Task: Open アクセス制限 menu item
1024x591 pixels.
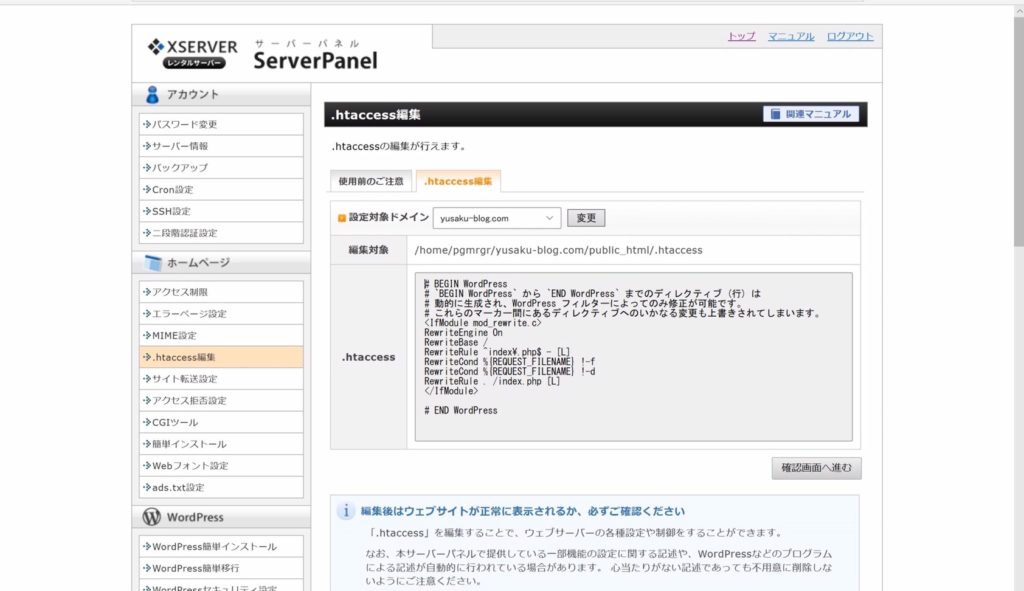Action: pyautogui.click(x=221, y=292)
